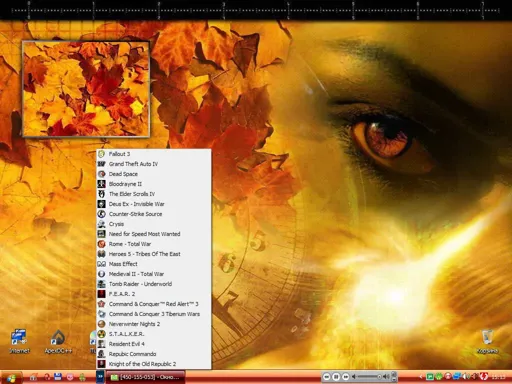Image resolution: width=512 pixels, height=384 pixels.
Task: Select Need for Speed Most Wanted
Action: click(x=154, y=234)
